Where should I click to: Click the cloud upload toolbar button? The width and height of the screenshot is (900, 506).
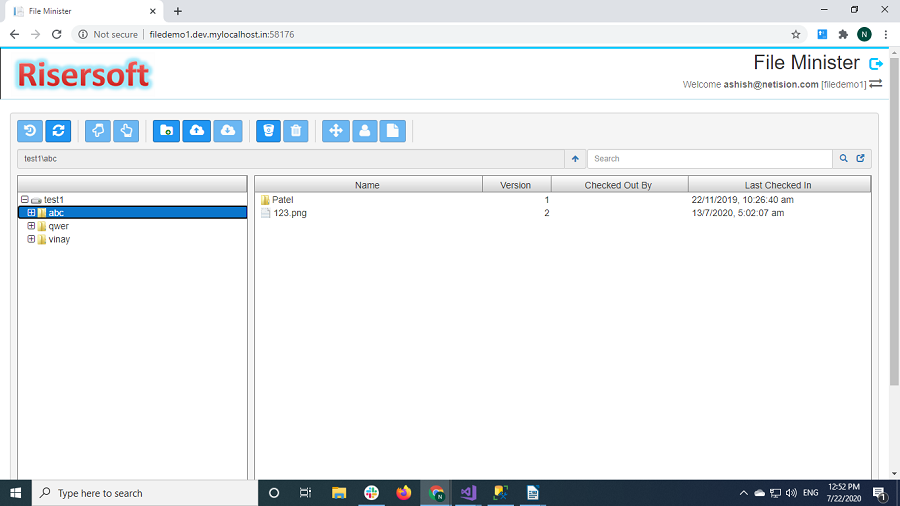point(197,131)
